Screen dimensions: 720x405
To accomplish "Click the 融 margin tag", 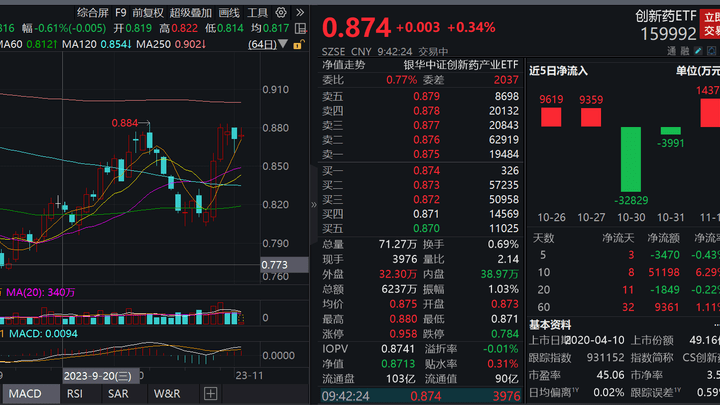I will 685,51.
